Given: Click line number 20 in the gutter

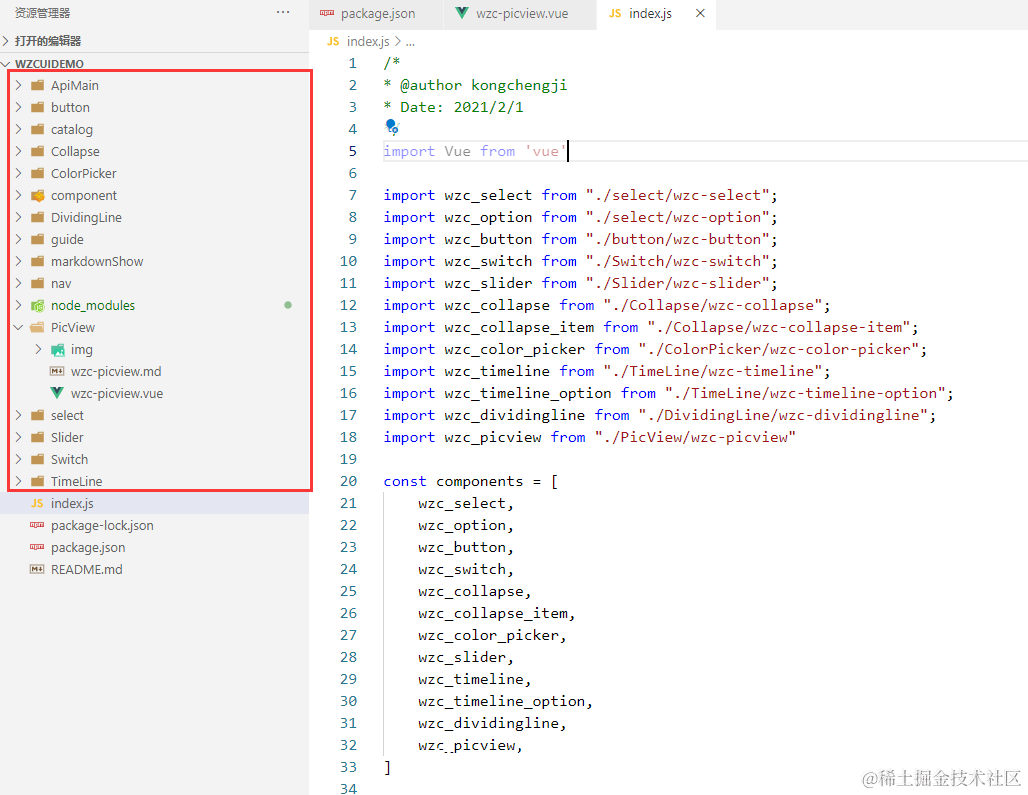Looking at the screenshot, I should pos(348,481).
